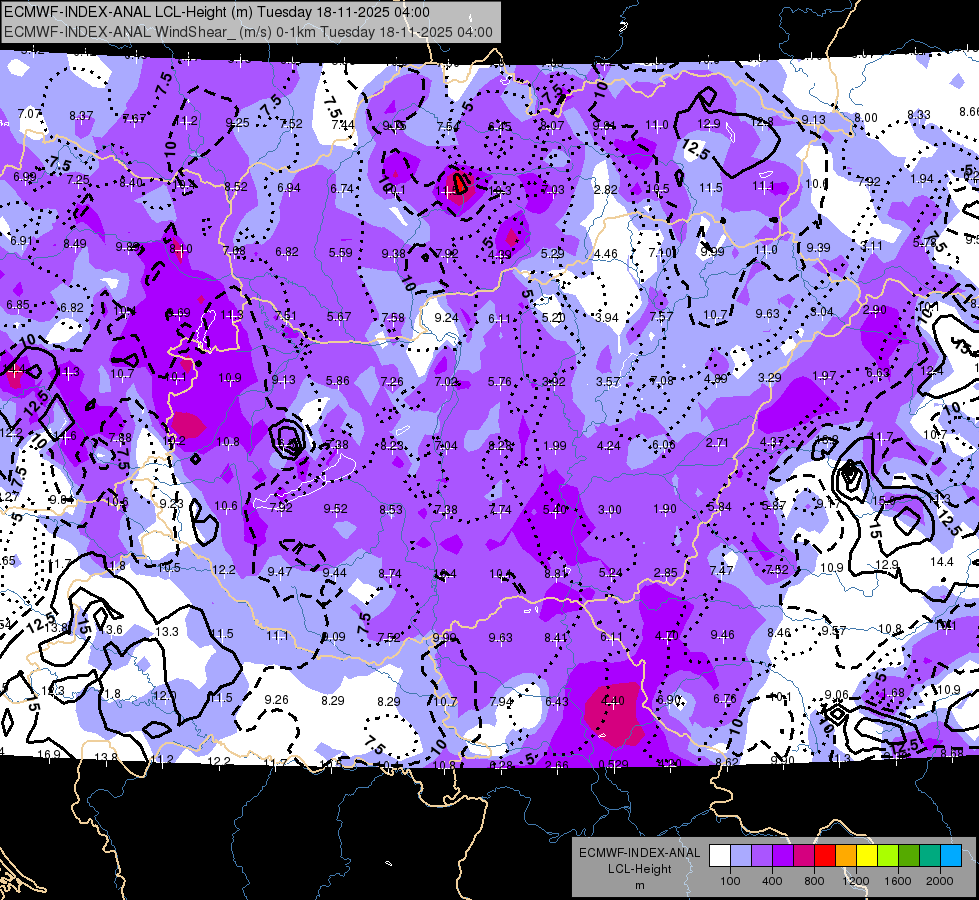Click the map value 8.74

click(x=390, y=573)
